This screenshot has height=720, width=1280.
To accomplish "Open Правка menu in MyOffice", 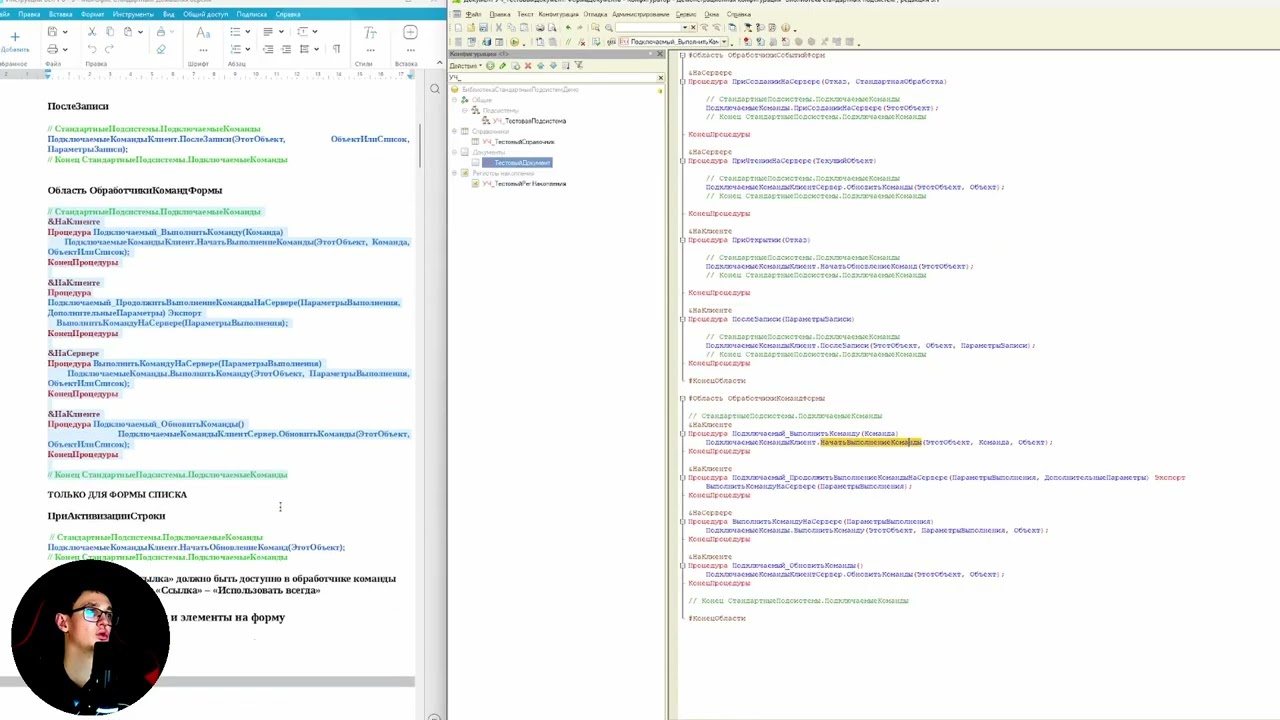I will (29, 14).
